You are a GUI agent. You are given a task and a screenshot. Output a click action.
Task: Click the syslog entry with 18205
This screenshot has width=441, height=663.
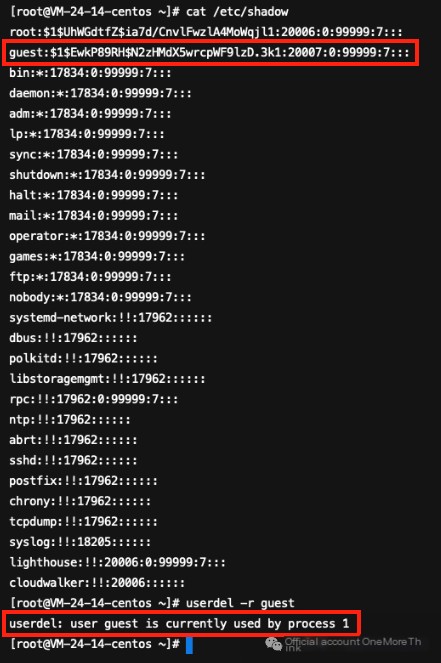[x=80, y=542]
